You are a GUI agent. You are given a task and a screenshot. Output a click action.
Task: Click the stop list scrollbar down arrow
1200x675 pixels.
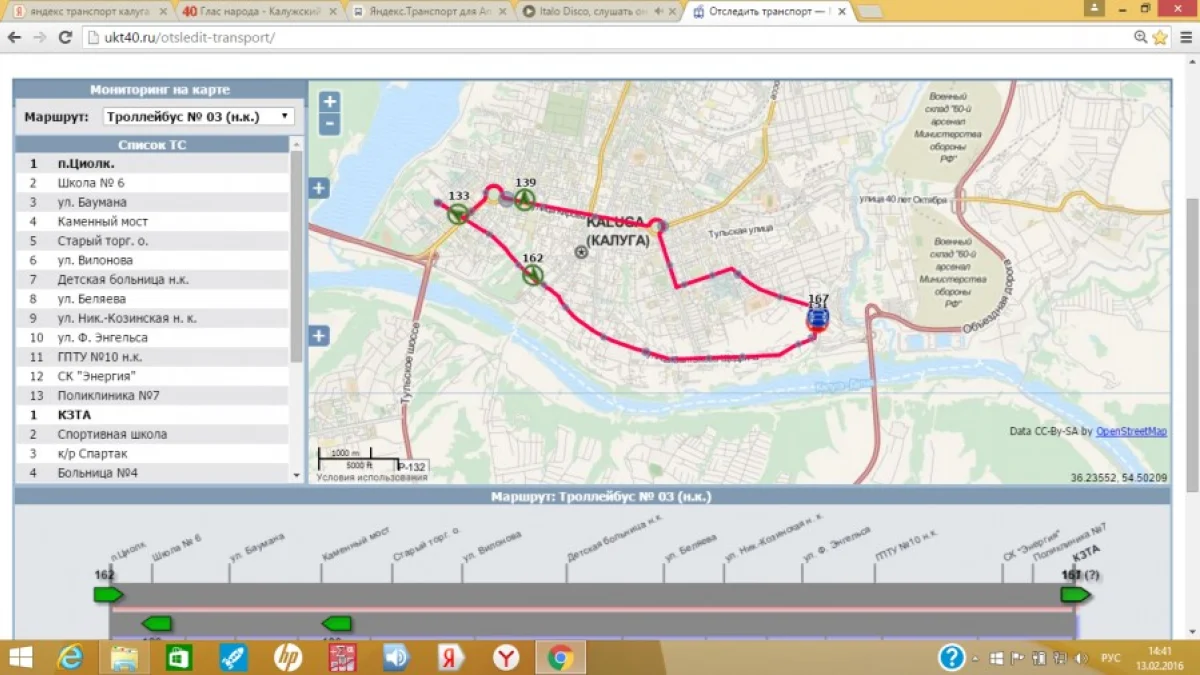[296, 474]
